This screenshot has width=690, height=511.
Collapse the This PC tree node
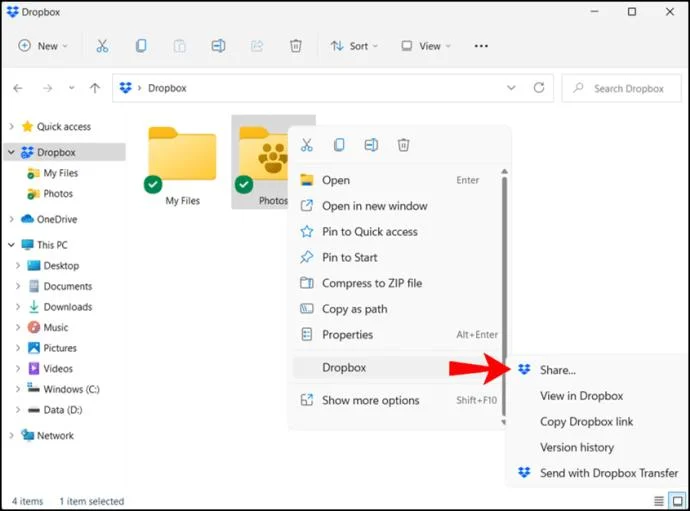point(12,245)
